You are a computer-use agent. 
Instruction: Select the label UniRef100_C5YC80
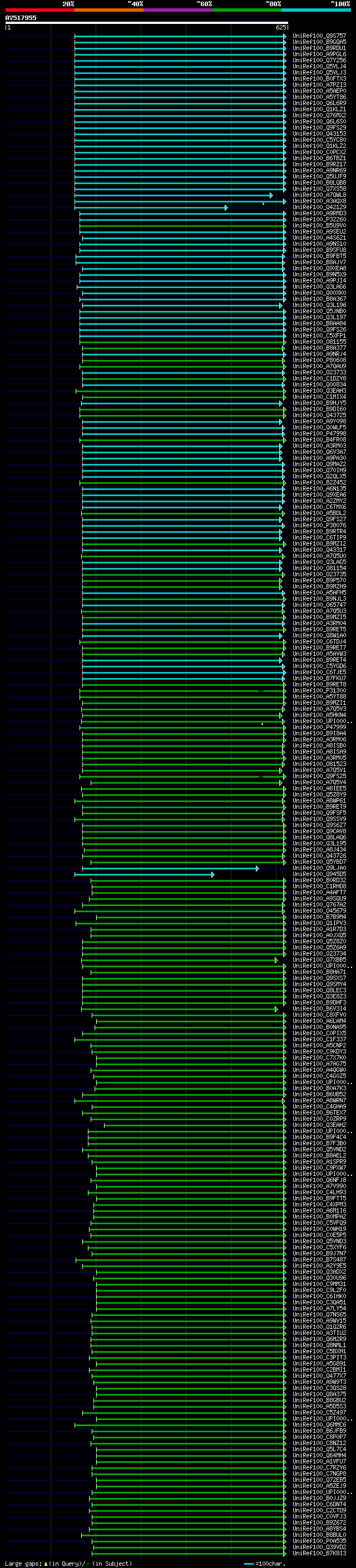tap(319, 140)
